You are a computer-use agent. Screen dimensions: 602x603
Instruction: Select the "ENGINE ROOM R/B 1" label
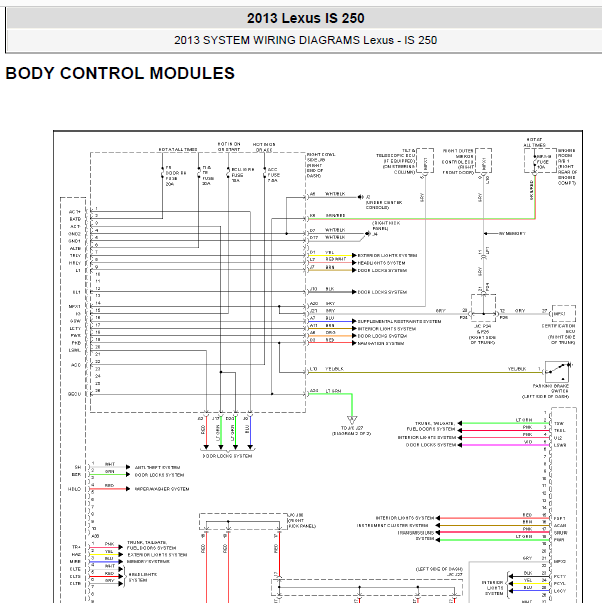pos(567,167)
